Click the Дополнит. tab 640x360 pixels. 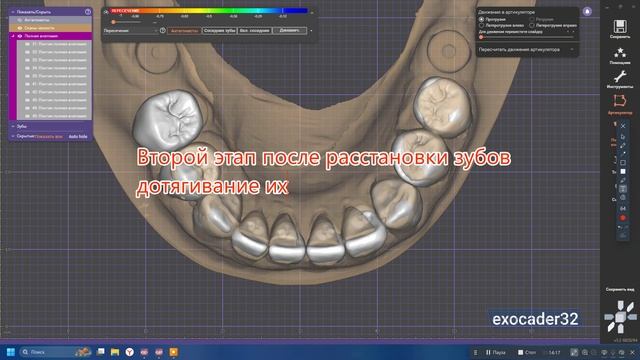[x=289, y=31]
